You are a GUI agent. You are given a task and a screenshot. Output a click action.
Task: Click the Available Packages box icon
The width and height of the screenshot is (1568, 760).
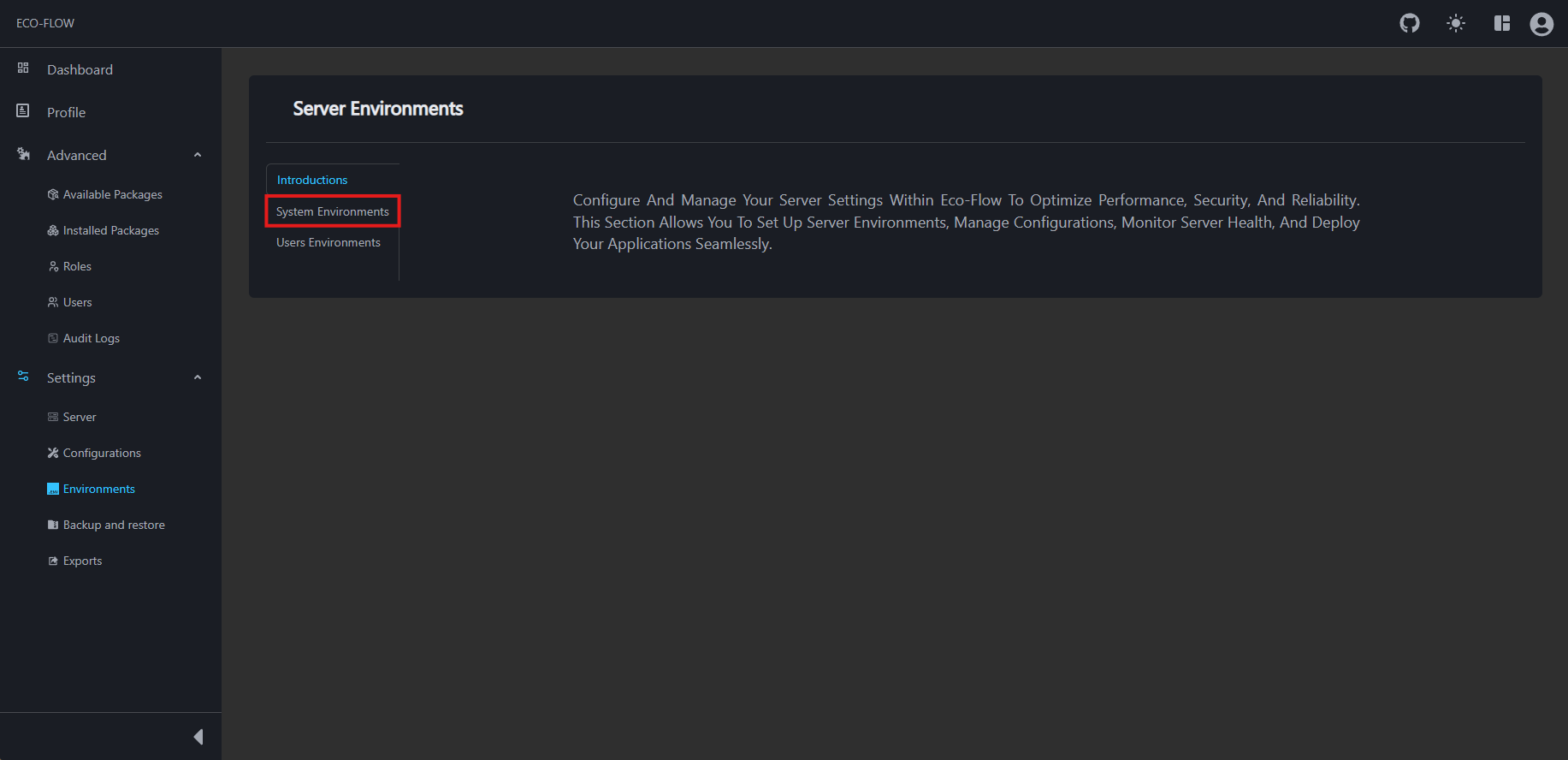pyautogui.click(x=53, y=194)
